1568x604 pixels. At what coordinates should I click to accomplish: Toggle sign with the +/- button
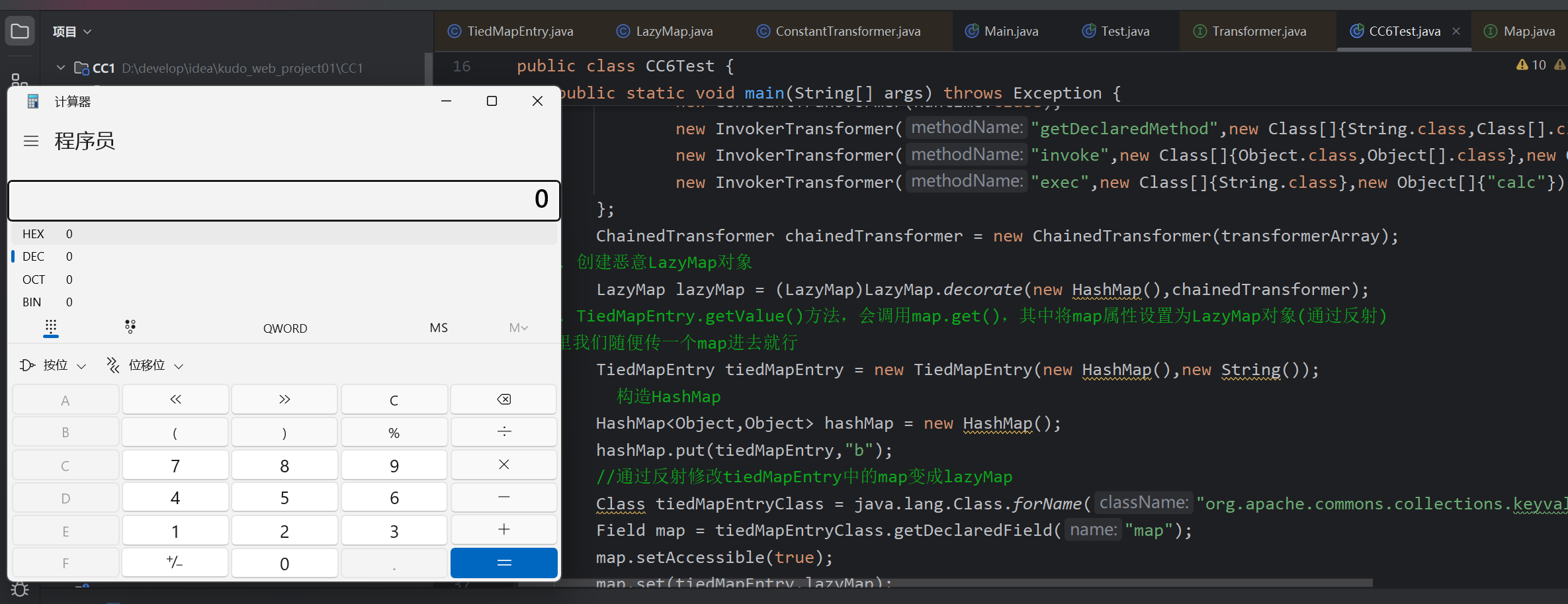pyautogui.click(x=175, y=563)
